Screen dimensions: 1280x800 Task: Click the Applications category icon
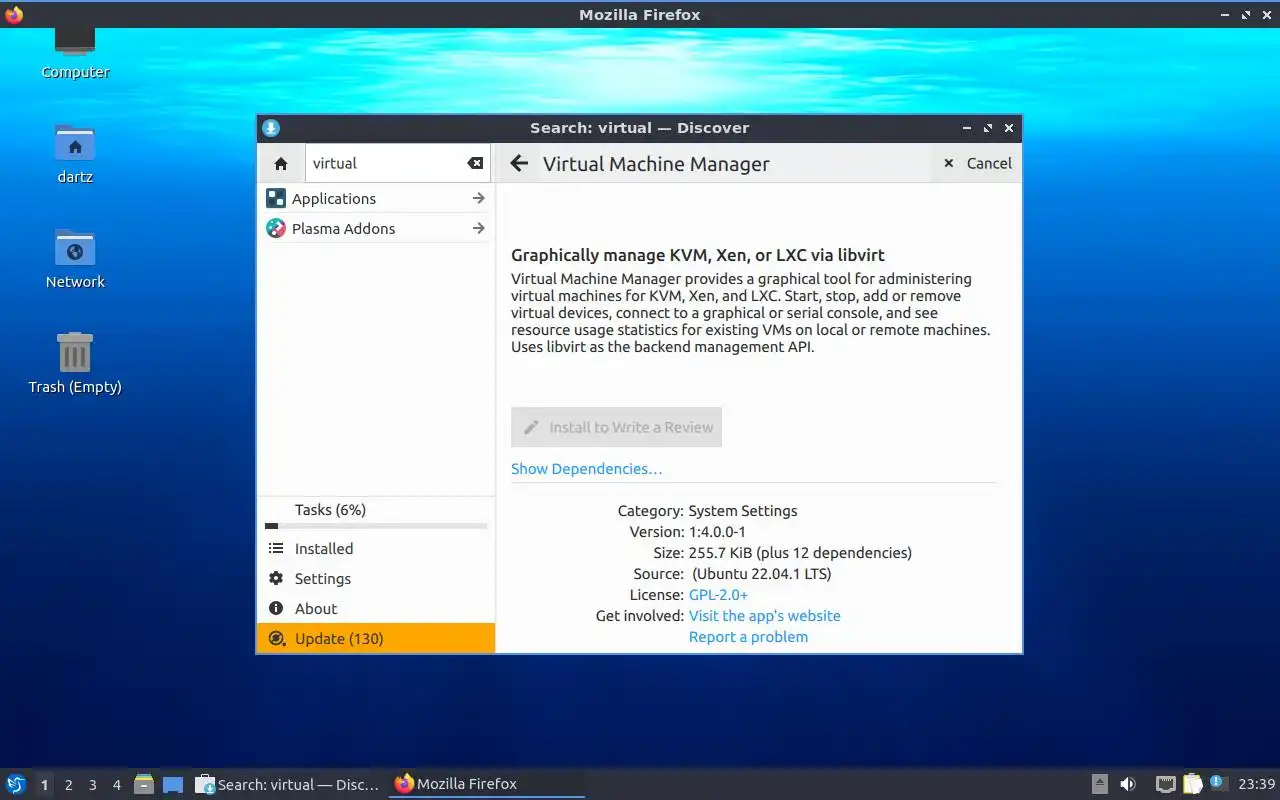click(x=276, y=198)
